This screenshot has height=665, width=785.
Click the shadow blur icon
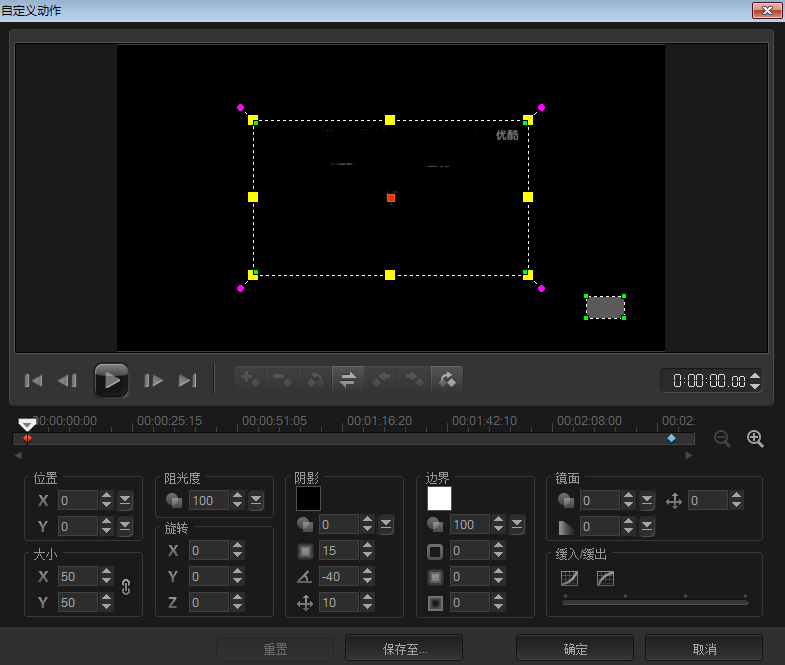305,551
